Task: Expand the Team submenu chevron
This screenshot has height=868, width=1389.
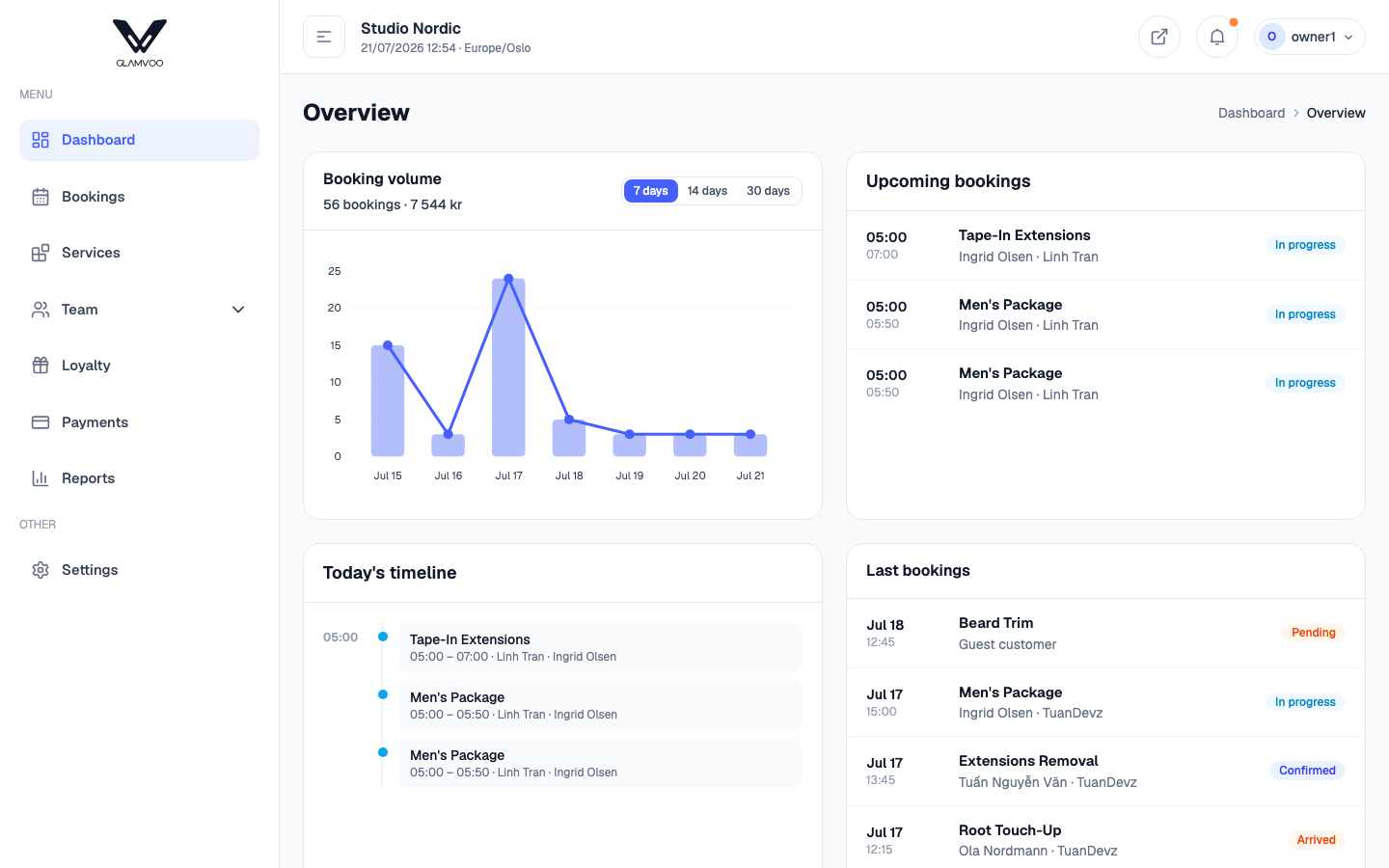Action: click(x=238, y=310)
